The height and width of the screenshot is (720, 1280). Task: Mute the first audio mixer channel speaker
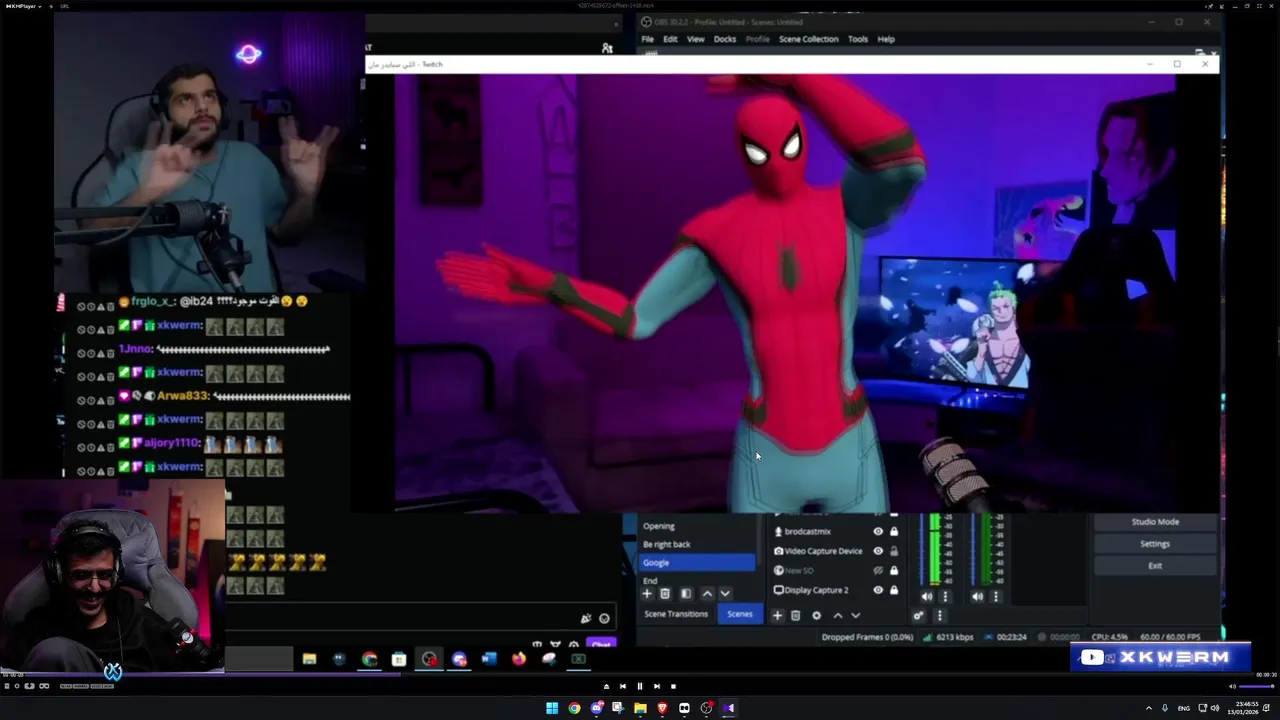[926, 597]
